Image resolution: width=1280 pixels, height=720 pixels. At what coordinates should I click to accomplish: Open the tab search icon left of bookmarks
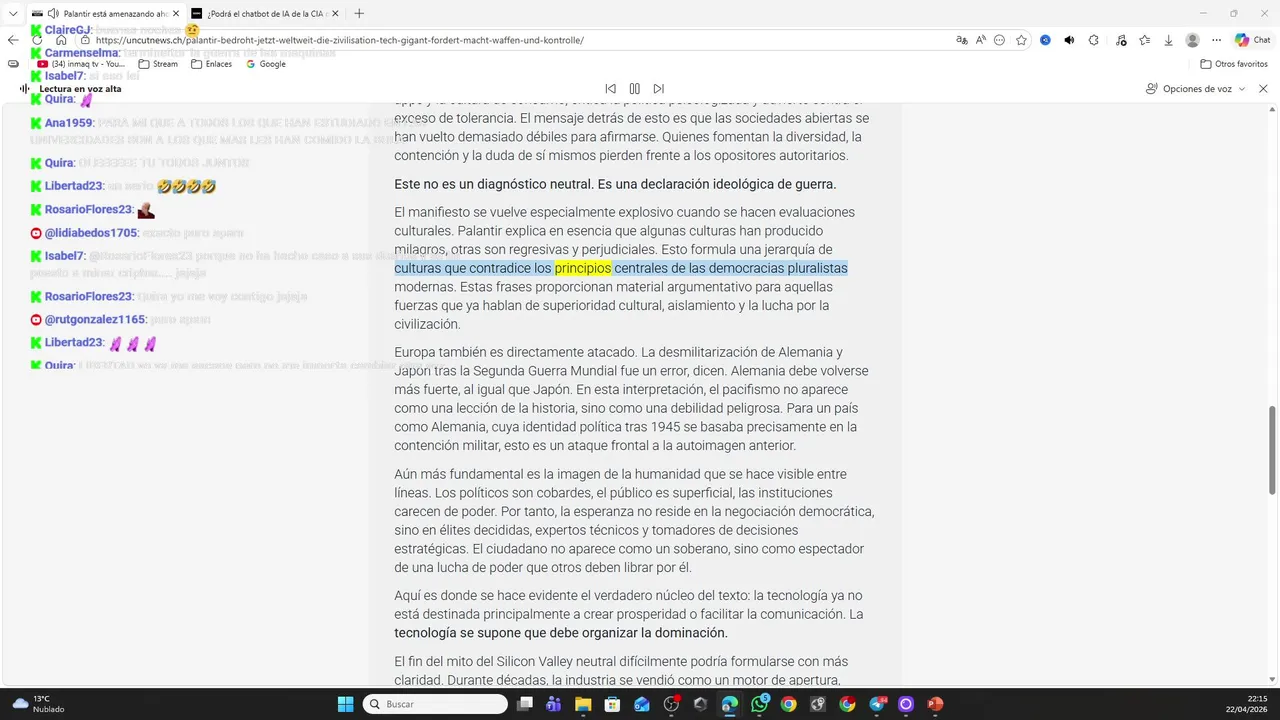(x=13, y=64)
